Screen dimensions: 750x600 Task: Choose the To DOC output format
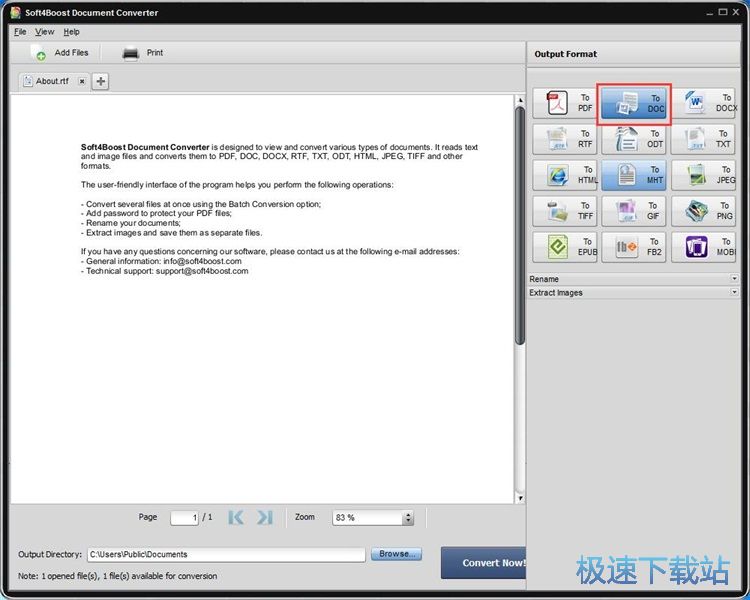tap(634, 103)
